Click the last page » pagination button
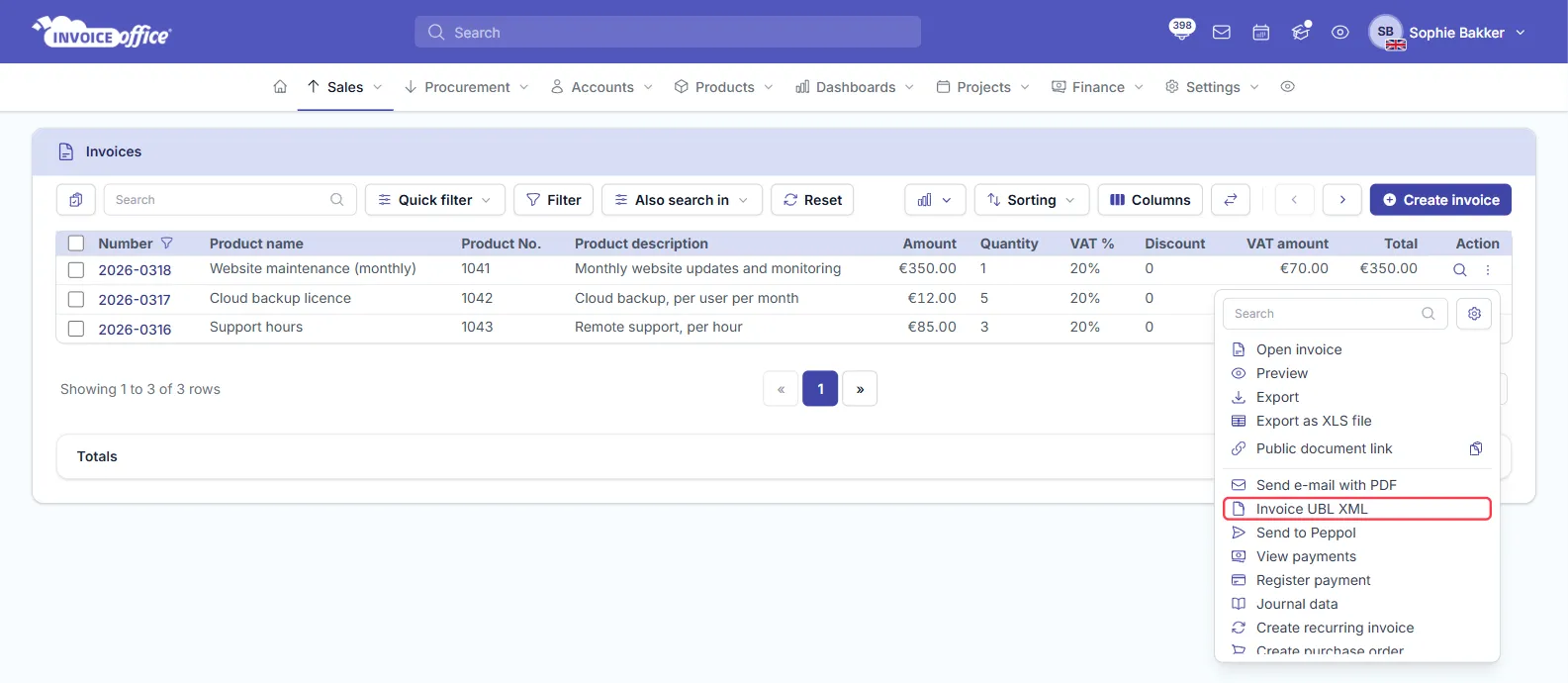 (860, 389)
